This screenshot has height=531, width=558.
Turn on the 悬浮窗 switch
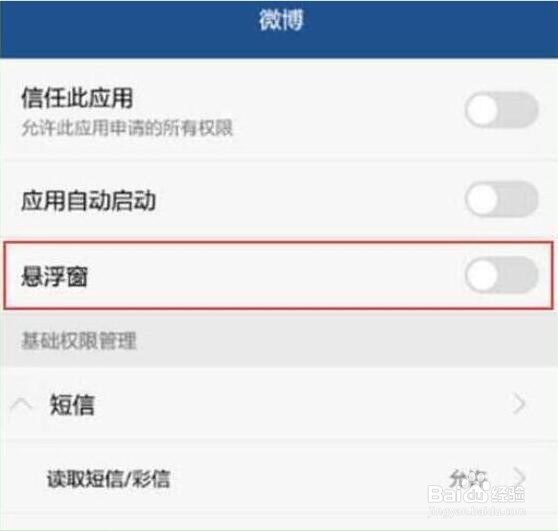coord(501,275)
